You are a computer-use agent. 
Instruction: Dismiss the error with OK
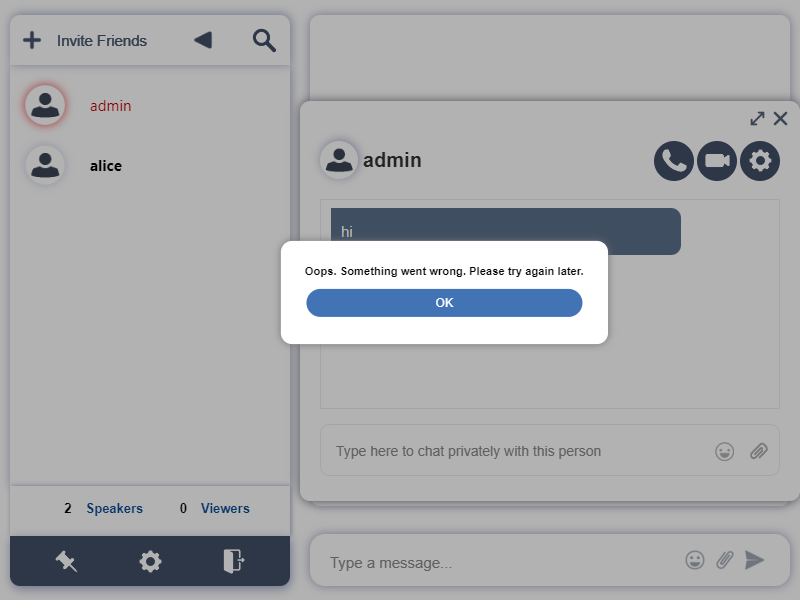pos(444,302)
